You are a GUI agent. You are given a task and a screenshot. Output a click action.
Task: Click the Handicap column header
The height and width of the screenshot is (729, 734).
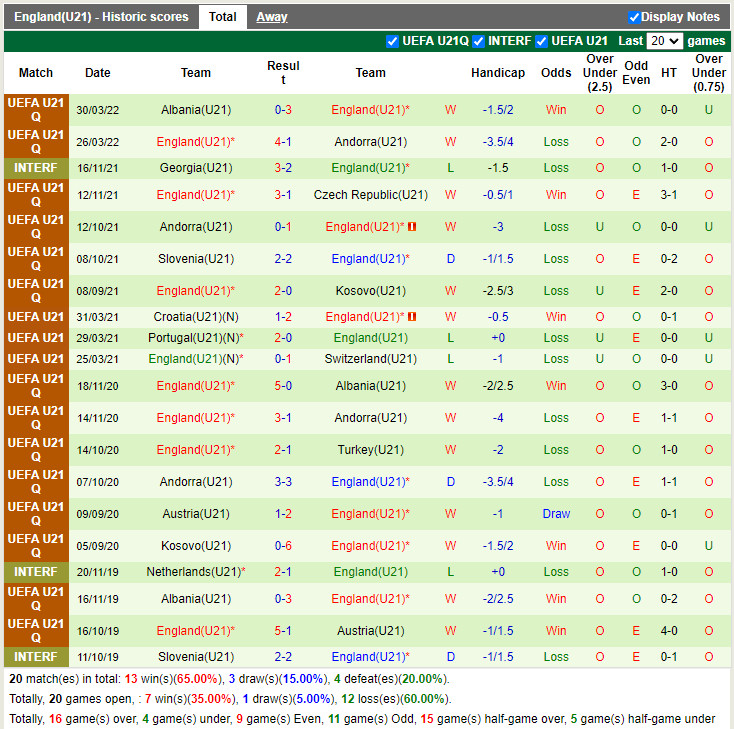pos(497,73)
